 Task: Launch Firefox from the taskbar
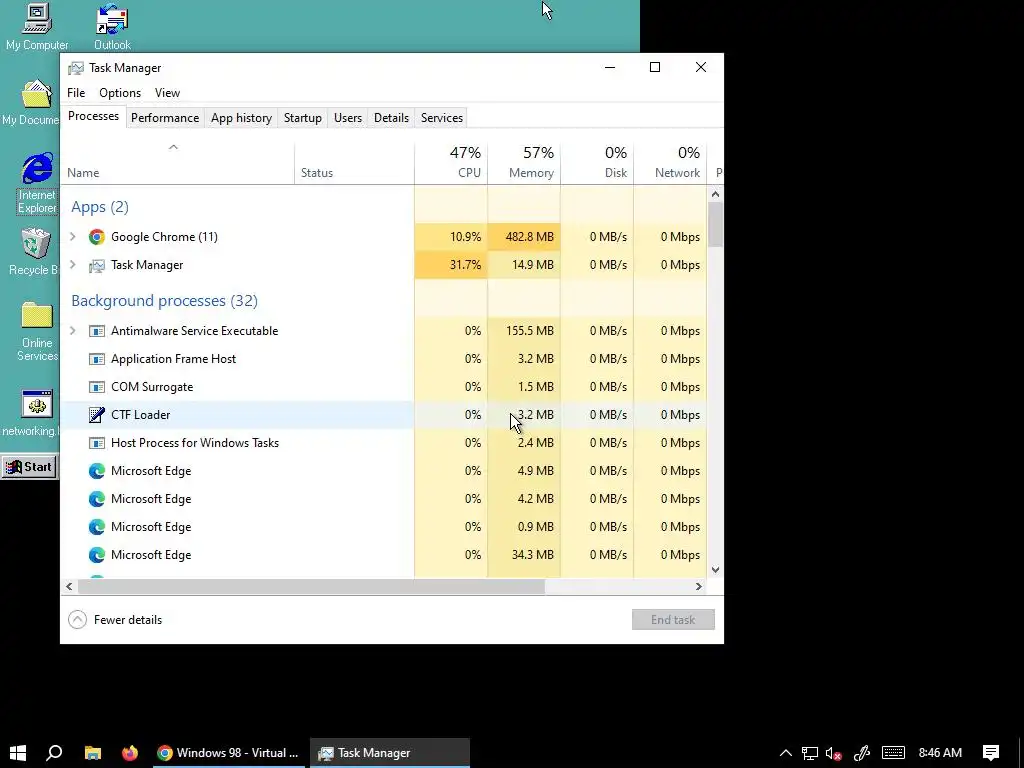pos(130,753)
